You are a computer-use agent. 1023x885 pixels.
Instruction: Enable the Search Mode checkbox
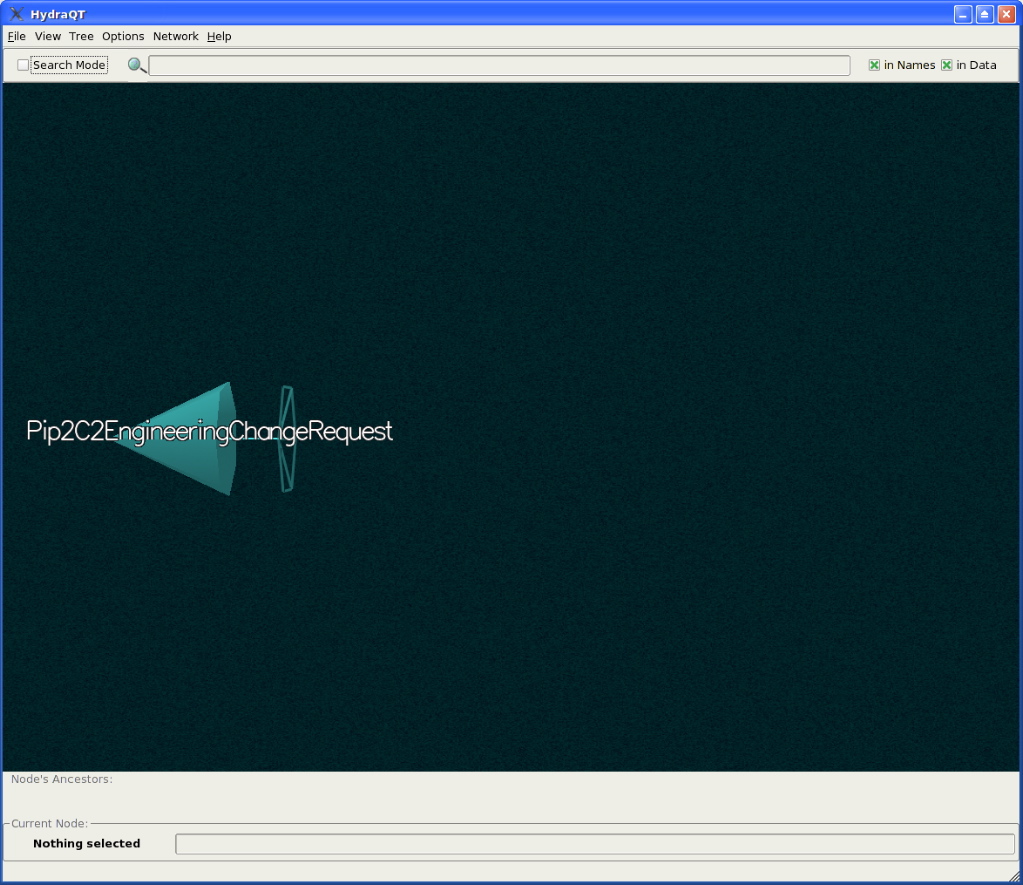coord(23,65)
